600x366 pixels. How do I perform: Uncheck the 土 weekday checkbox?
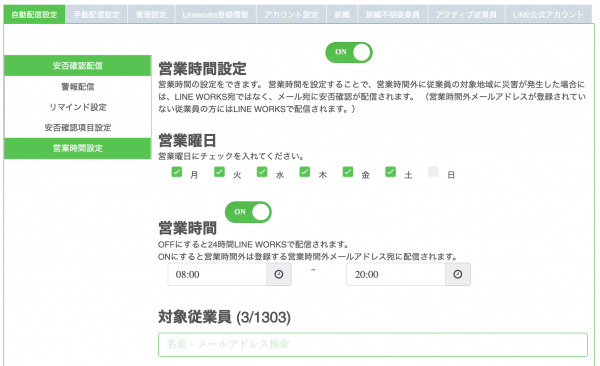click(390, 172)
